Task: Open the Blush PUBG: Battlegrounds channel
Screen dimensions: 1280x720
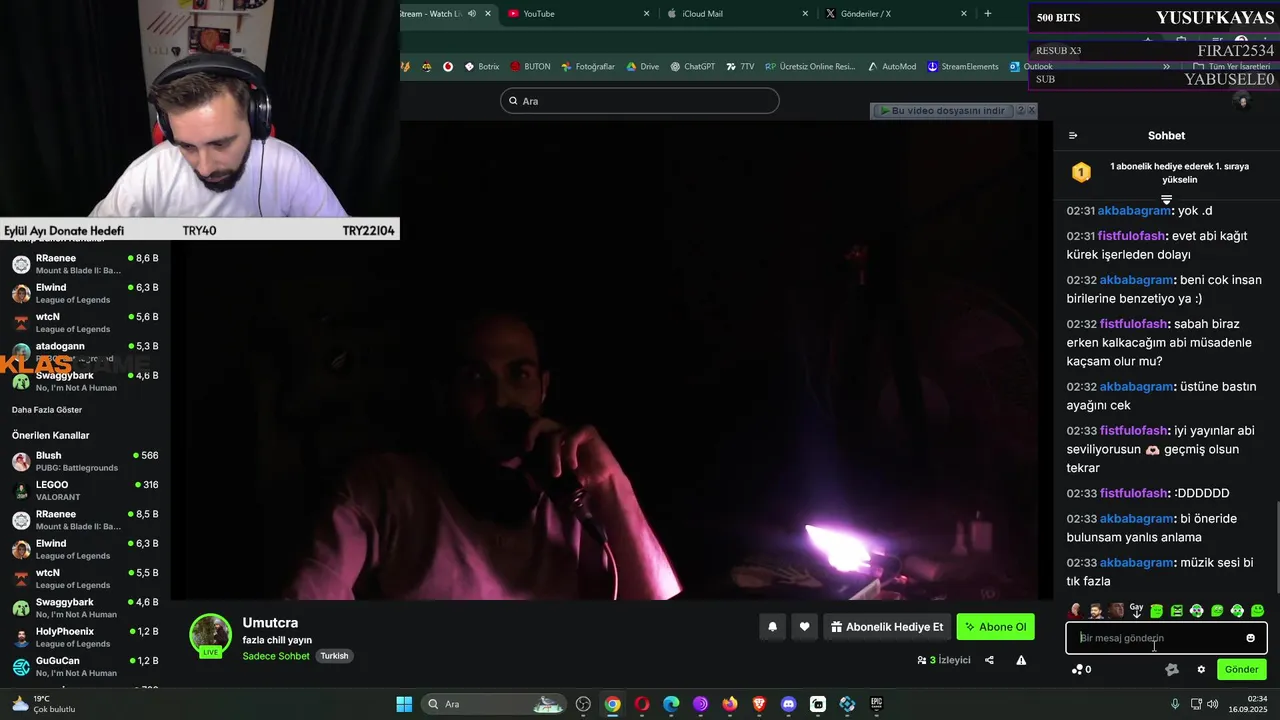Action: click(85, 461)
